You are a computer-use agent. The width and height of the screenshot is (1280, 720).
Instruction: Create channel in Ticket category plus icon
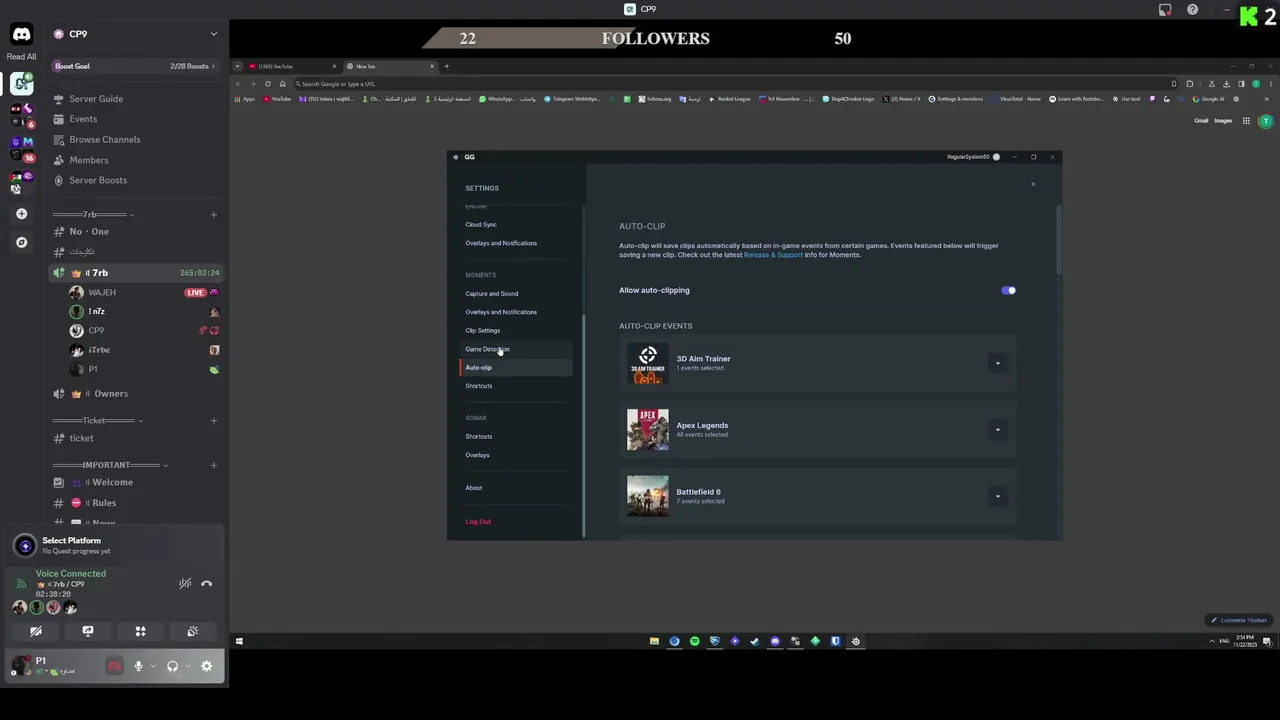pyautogui.click(x=213, y=421)
